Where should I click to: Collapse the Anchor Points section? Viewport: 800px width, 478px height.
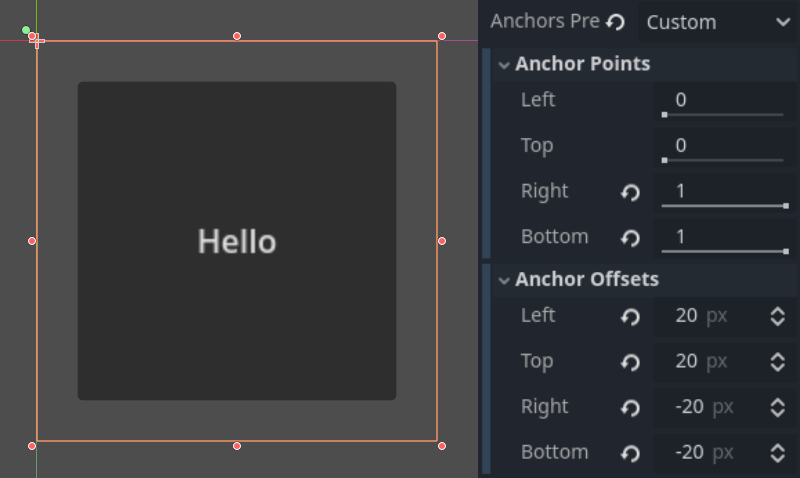click(504, 65)
